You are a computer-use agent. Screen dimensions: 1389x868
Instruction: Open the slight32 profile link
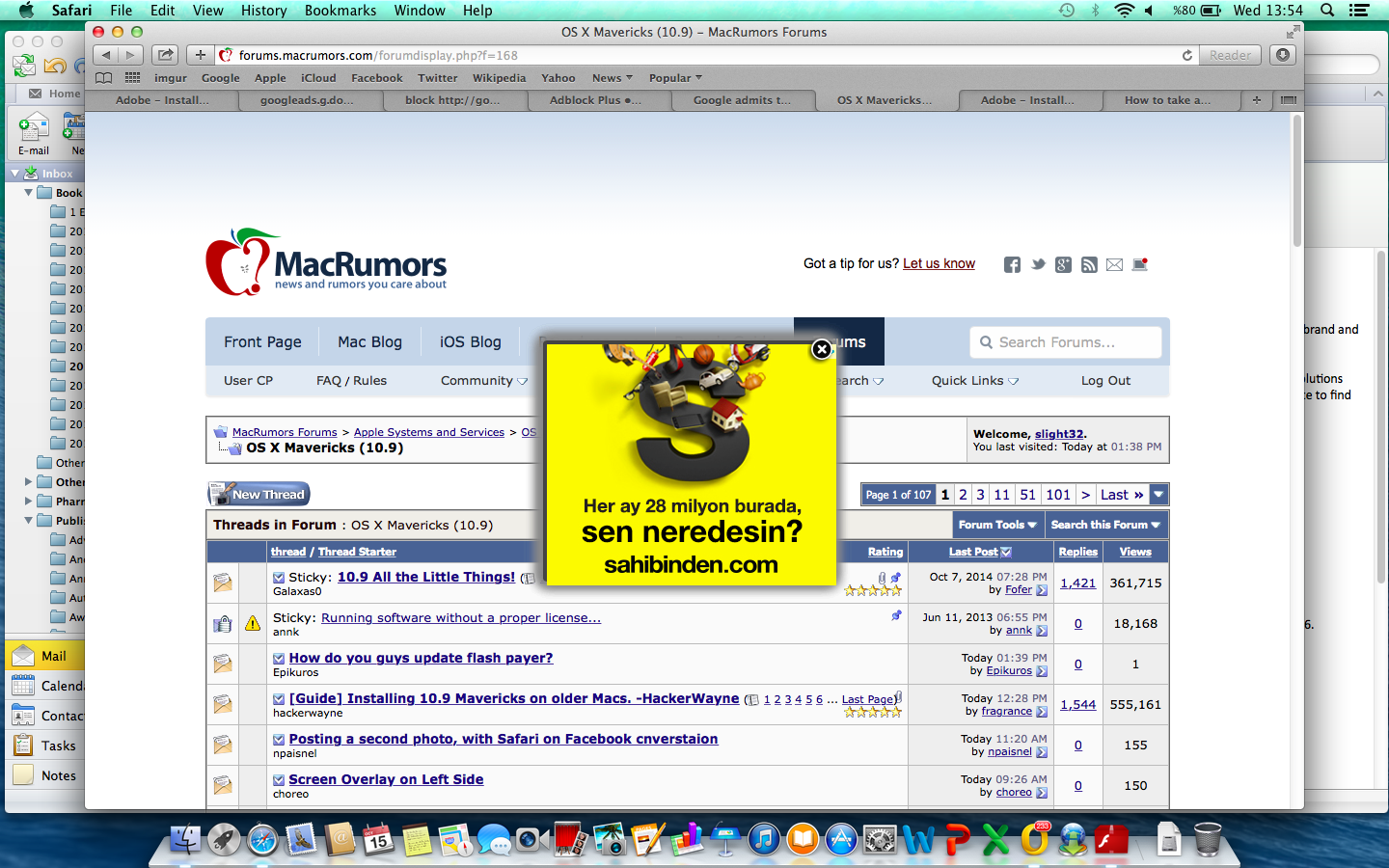click(1059, 434)
